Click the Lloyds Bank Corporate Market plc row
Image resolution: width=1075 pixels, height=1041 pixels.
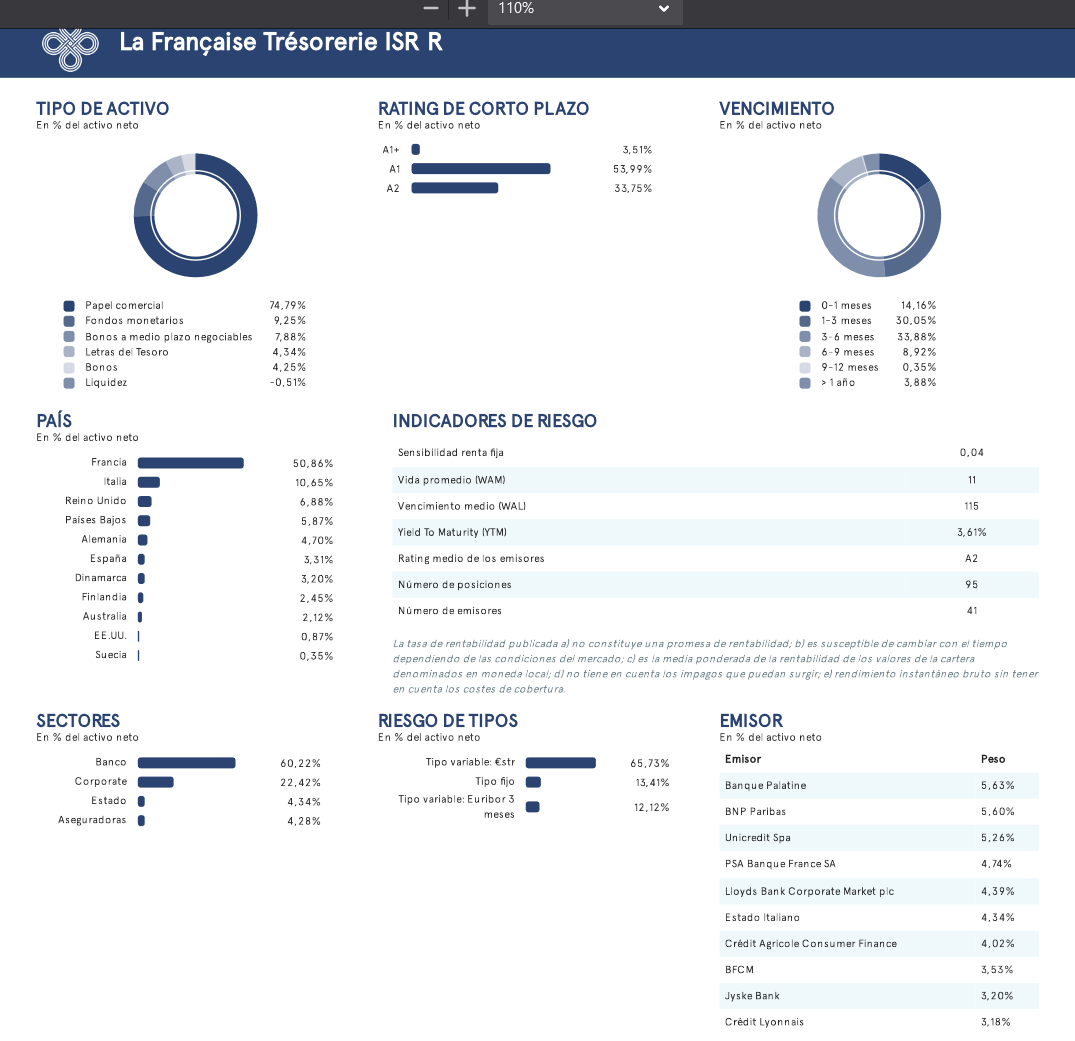tap(879, 891)
